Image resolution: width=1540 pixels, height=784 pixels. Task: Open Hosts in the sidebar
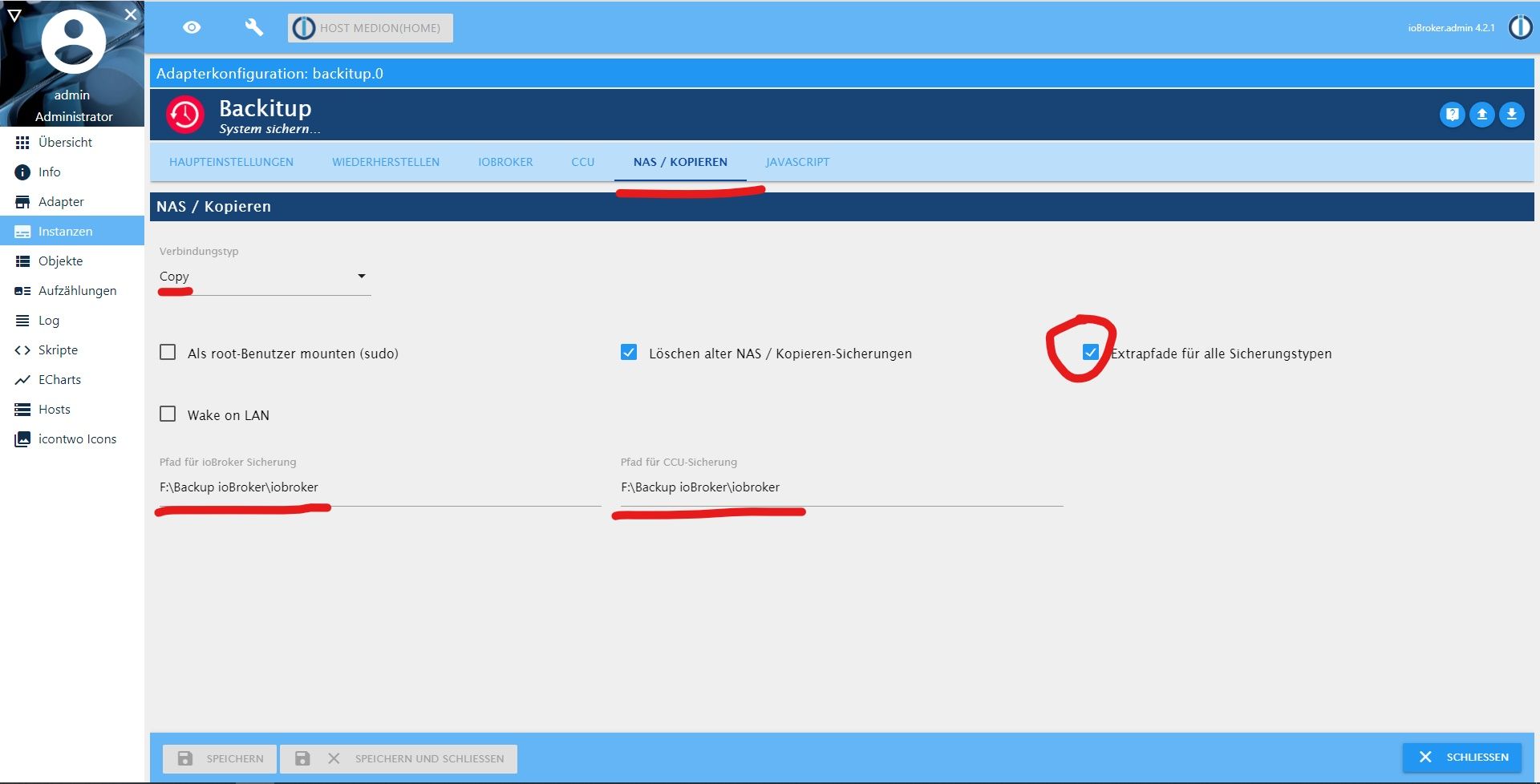click(72, 409)
